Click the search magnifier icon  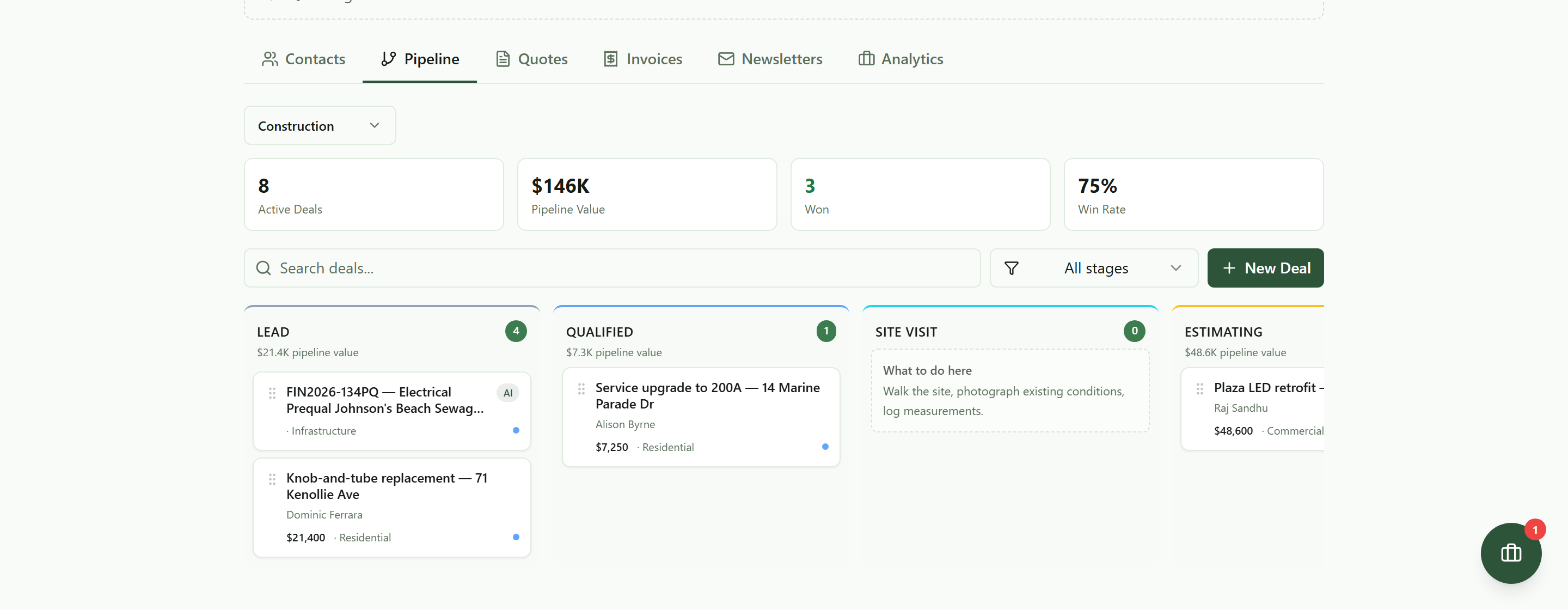pos(264,268)
